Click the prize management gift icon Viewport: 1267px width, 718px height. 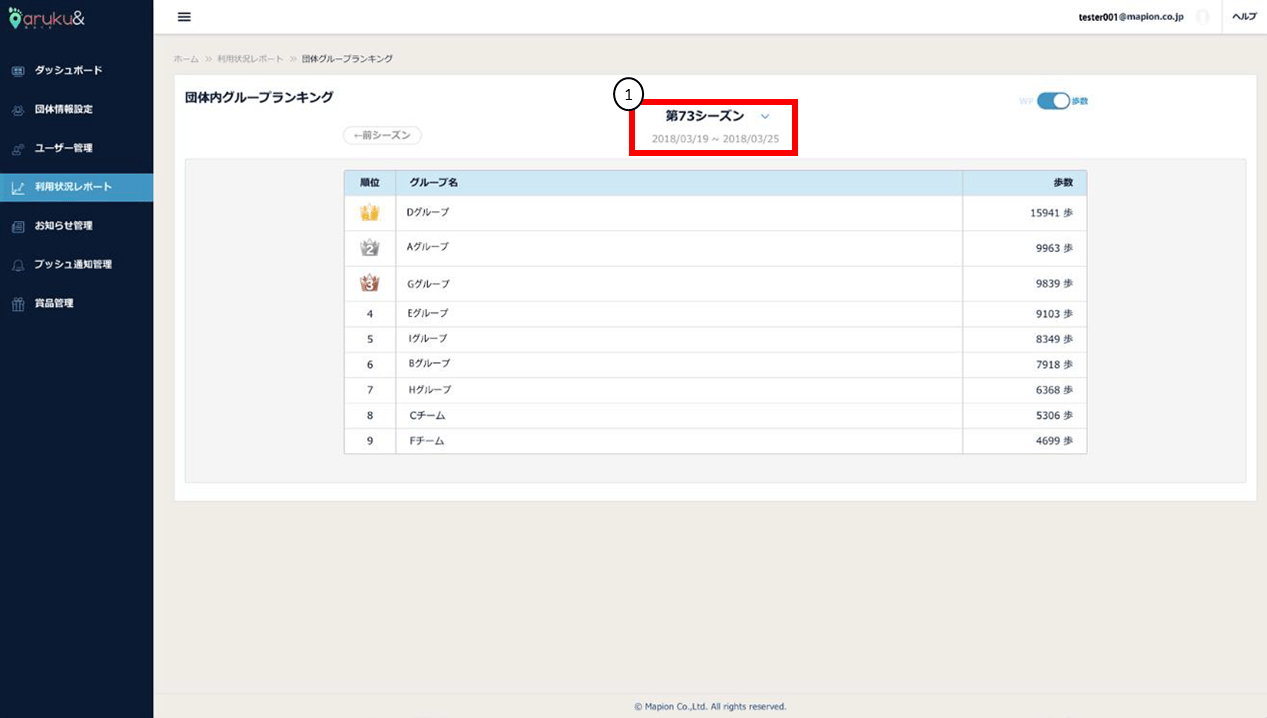pos(17,304)
